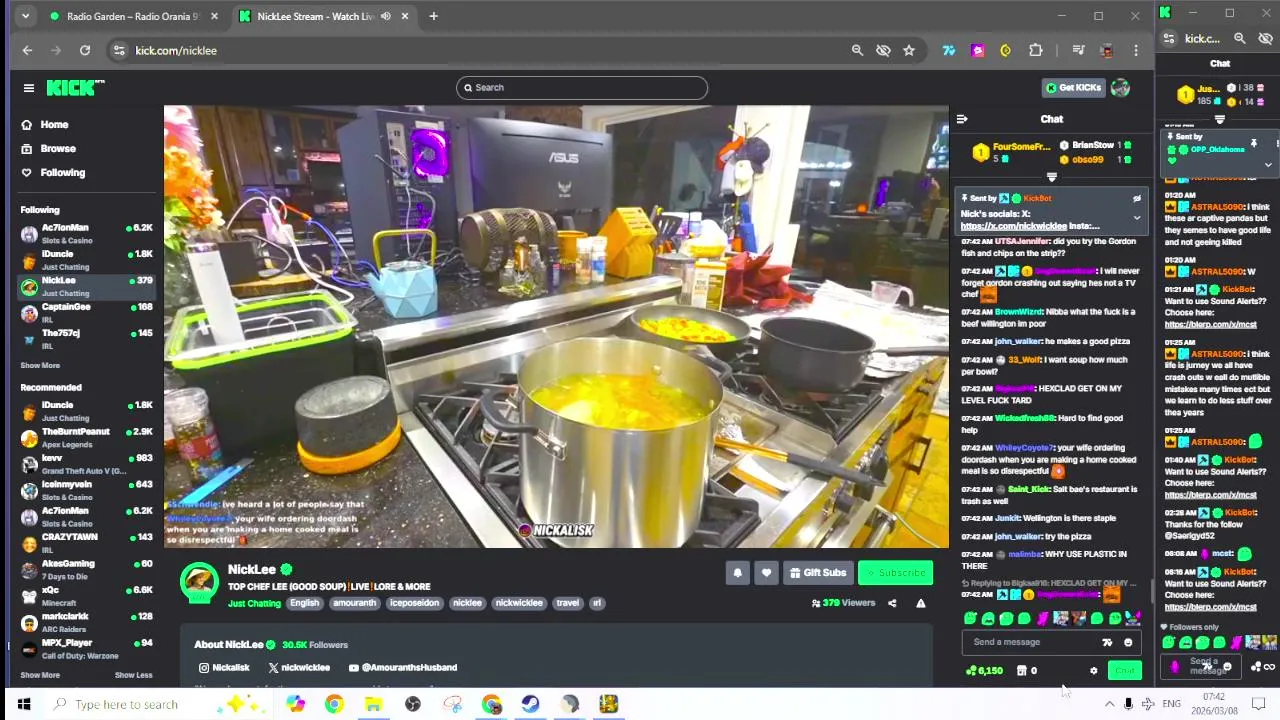Open X link nickwicklee
The width and height of the screenshot is (1280, 720).
point(299,668)
